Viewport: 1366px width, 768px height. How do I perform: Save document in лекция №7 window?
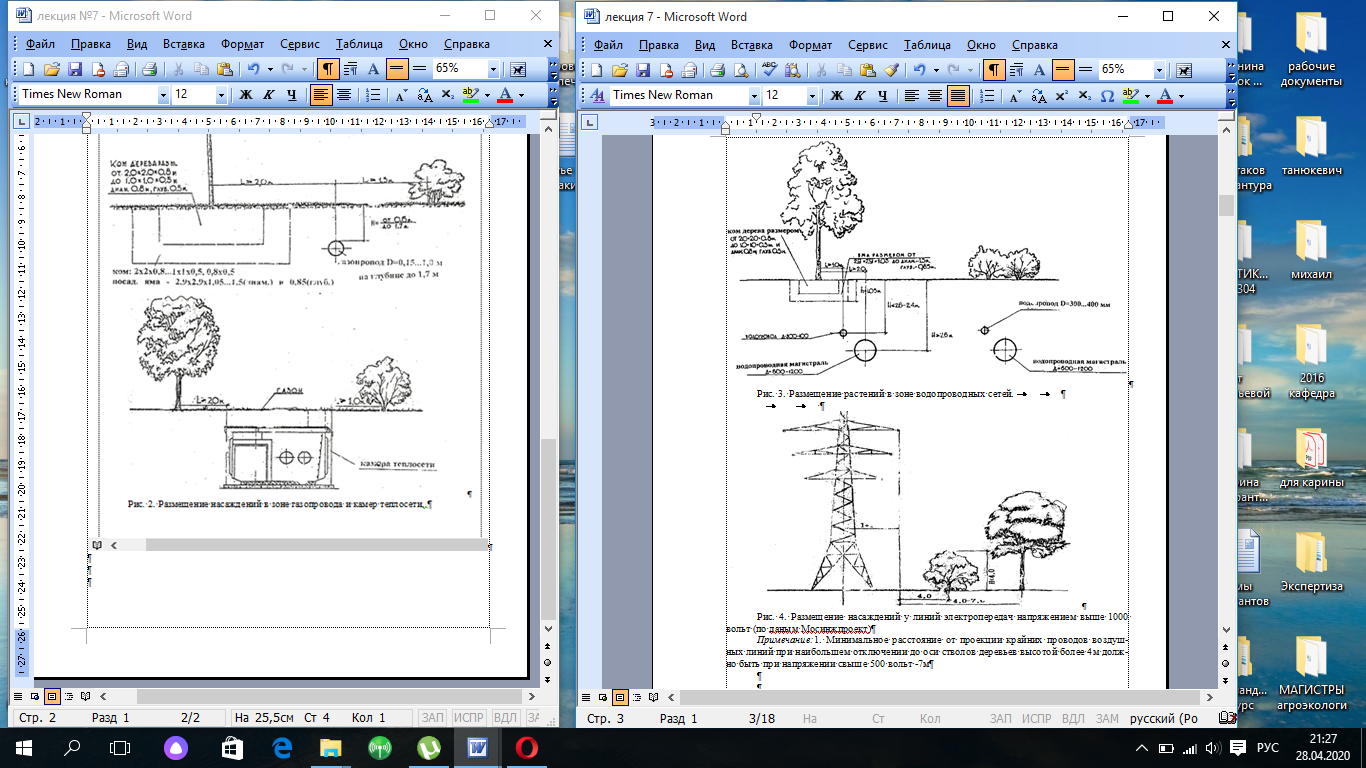(x=73, y=69)
